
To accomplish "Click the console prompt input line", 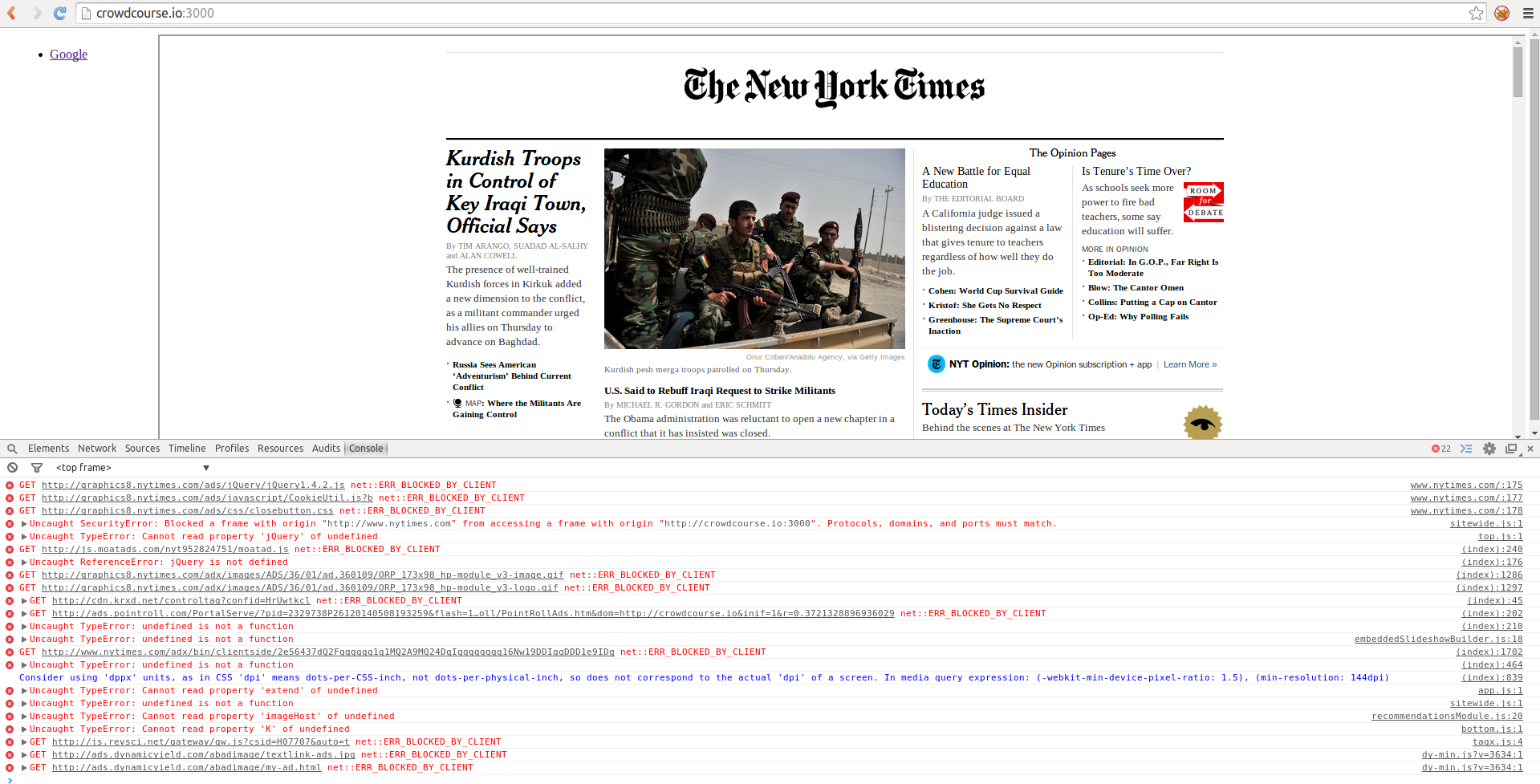I will tap(770, 779).
